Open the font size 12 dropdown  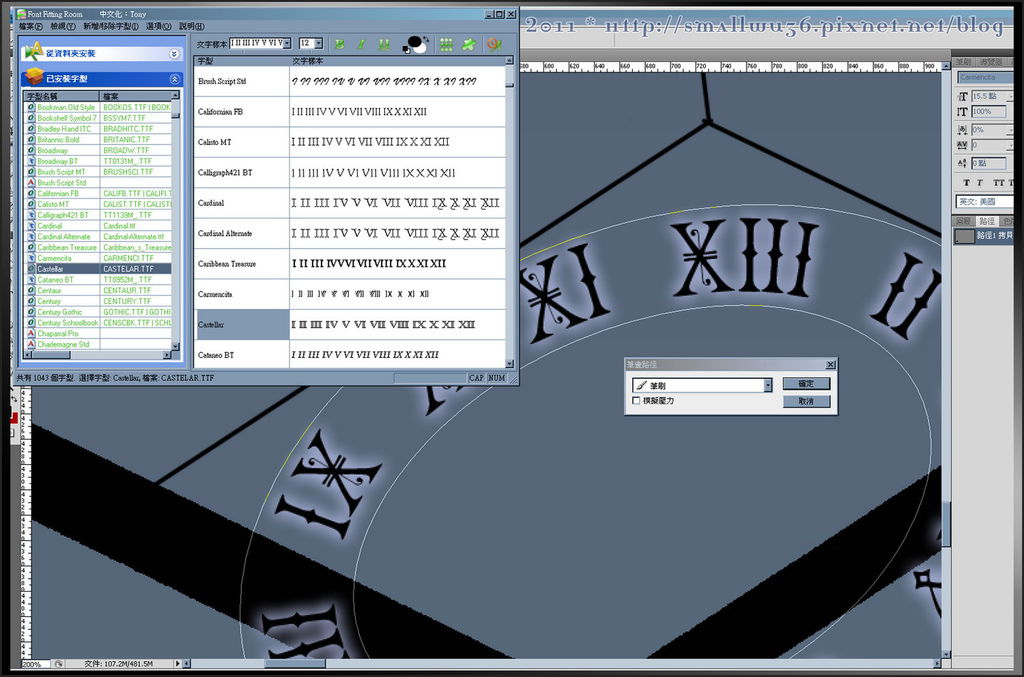tap(319, 44)
